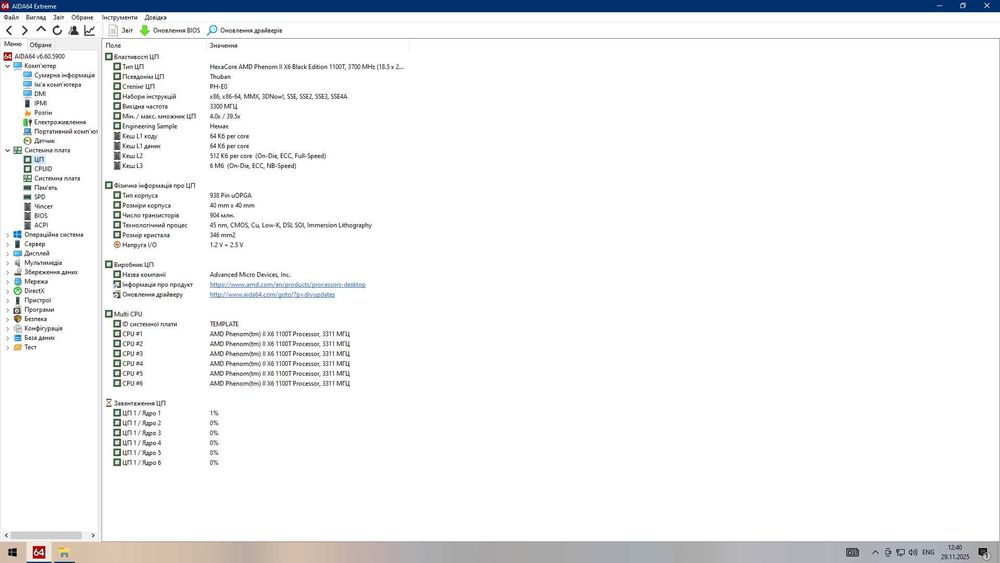
Task: Expand the Операційна система tree node
Action: tap(8, 235)
